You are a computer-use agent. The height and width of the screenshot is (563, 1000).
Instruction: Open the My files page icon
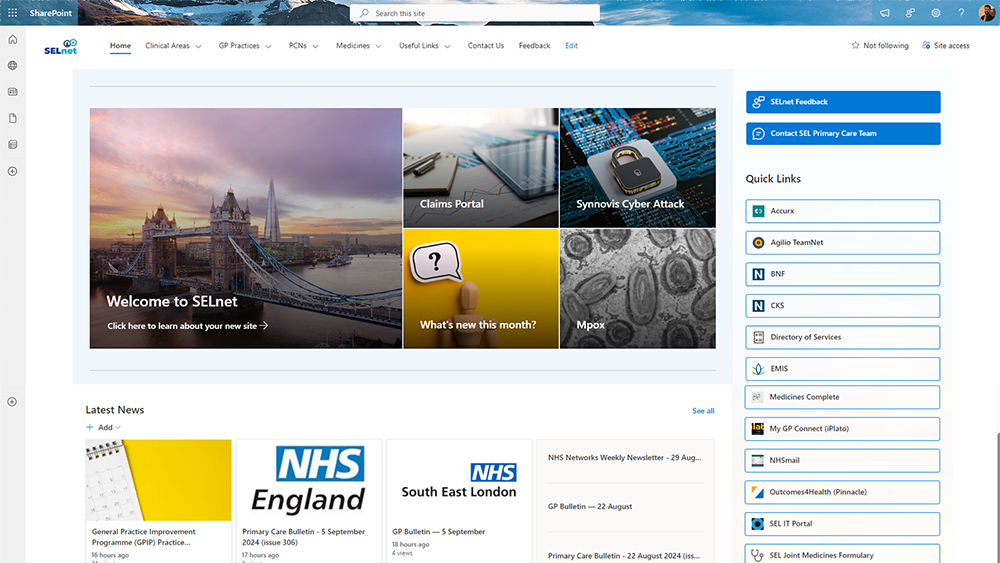12,118
